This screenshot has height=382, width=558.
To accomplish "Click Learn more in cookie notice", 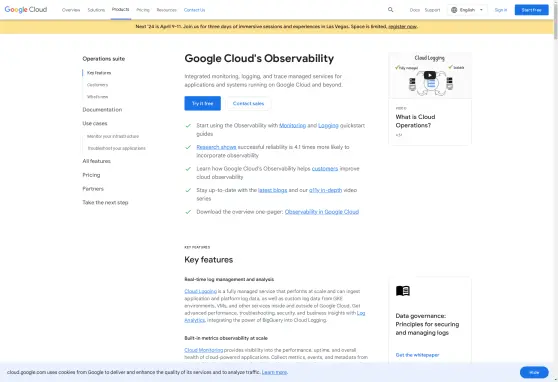I will pyautogui.click(x=274, y=372).
